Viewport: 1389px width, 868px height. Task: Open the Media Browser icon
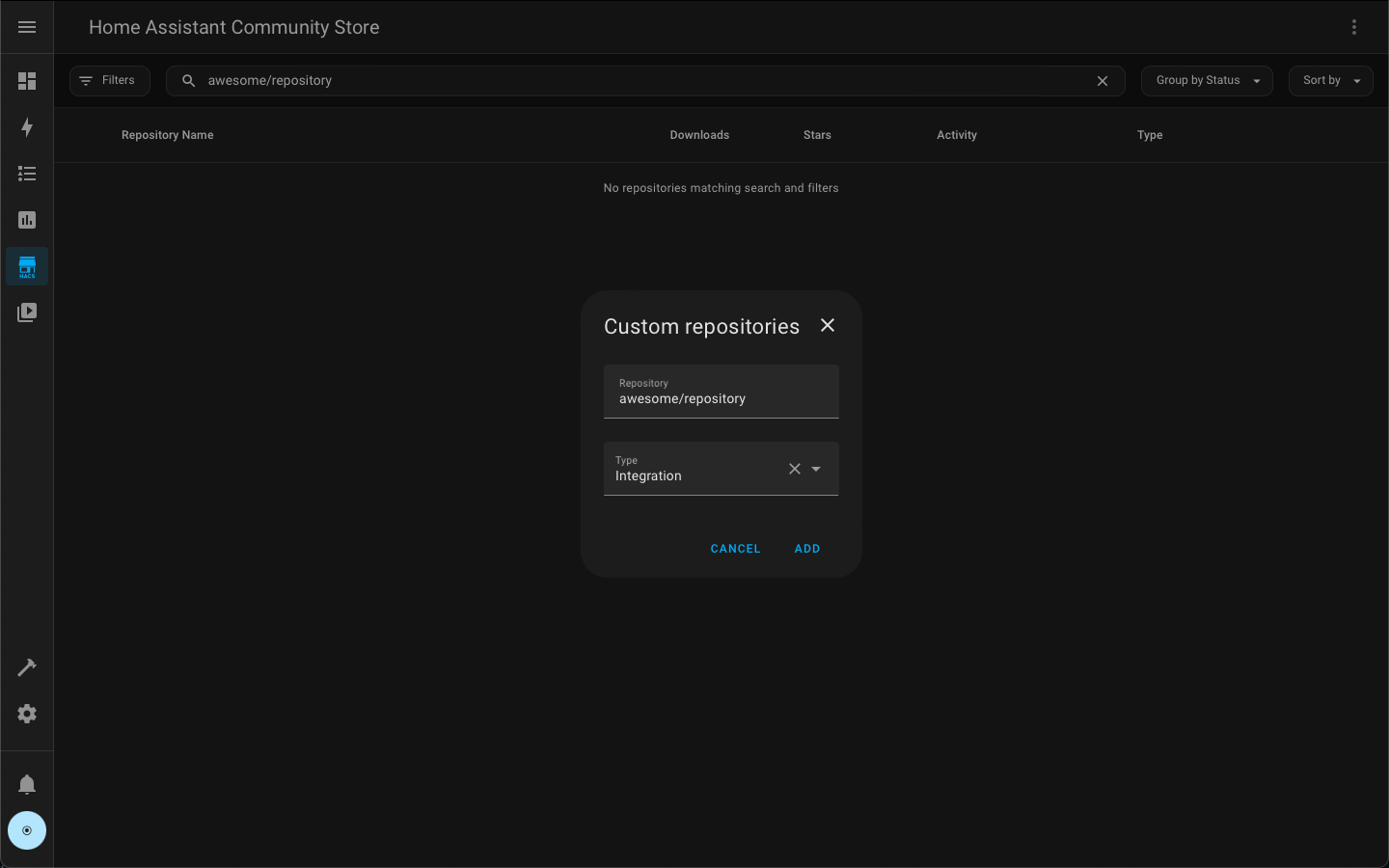click(x=26, y=312)
